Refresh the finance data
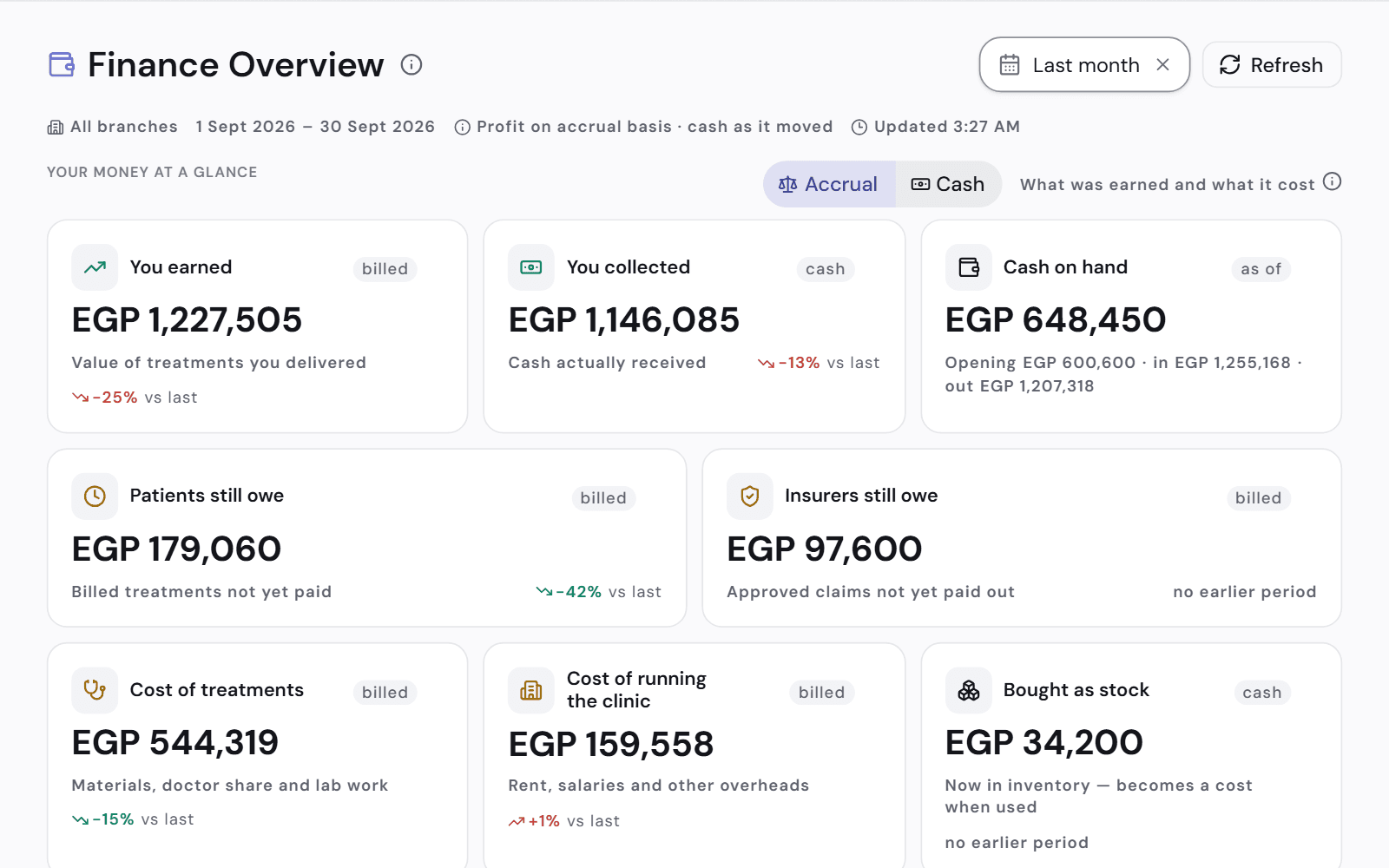 pos(1272,65)
